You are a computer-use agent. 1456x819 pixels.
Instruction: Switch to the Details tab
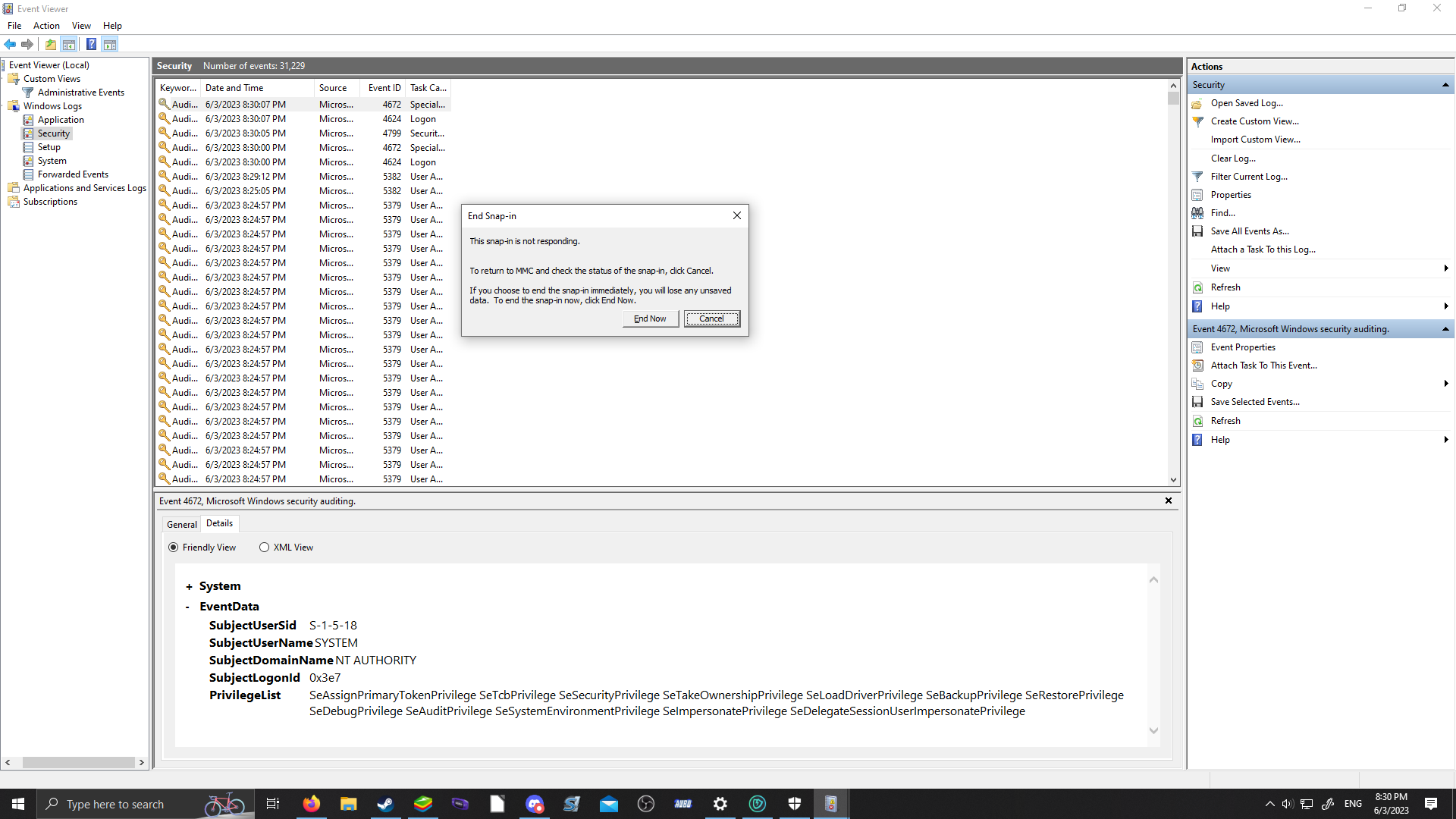pos(220,523)
